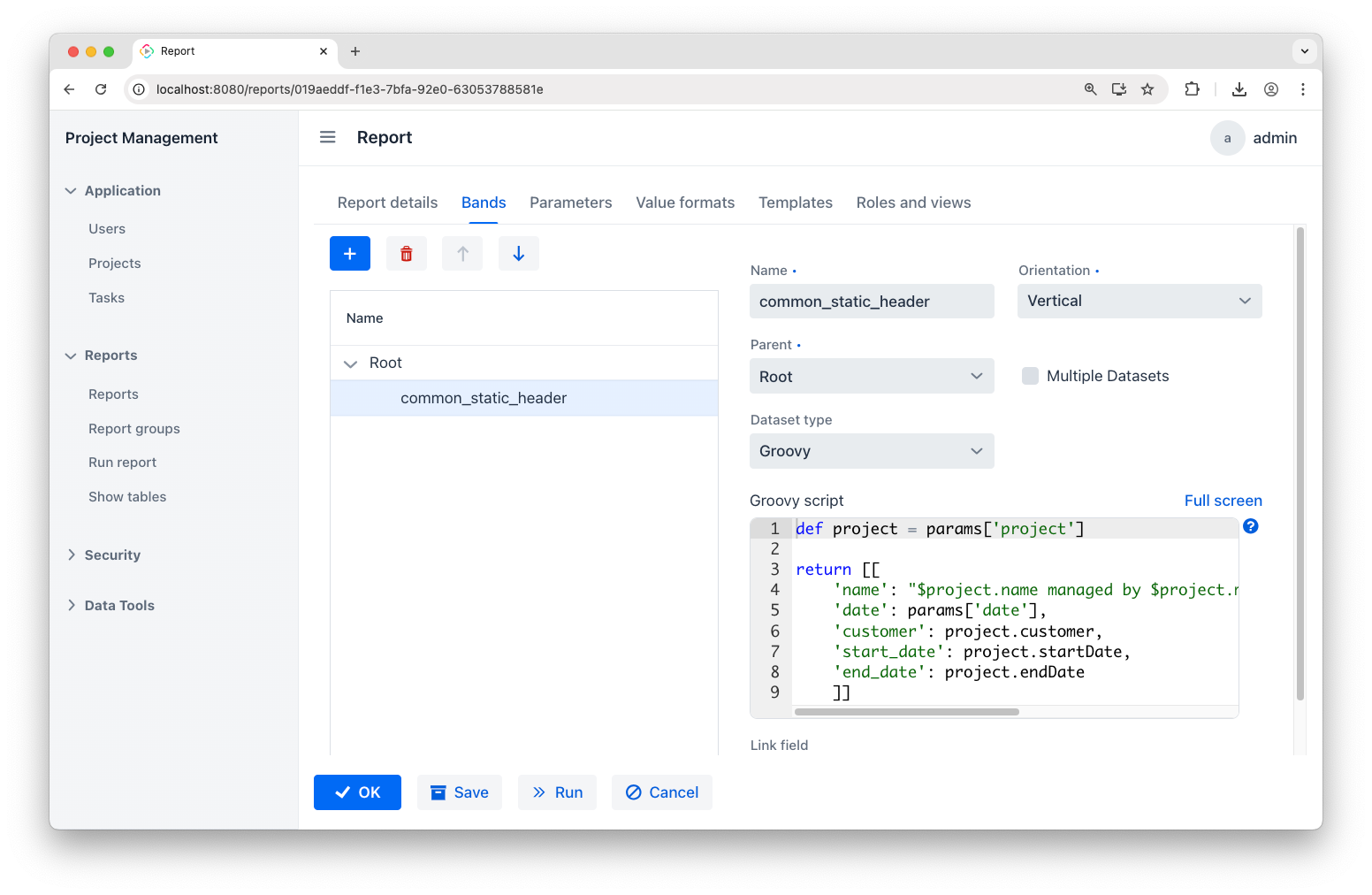This screenshot has height=895, width=1372.
Task: Enable the Multiple Datasets checkbox
Action: pos(1030,376)
